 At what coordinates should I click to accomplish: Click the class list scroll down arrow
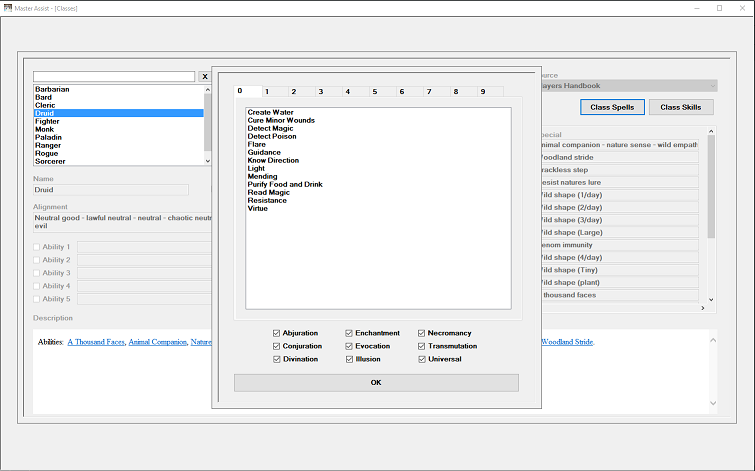tap(208, 161)
